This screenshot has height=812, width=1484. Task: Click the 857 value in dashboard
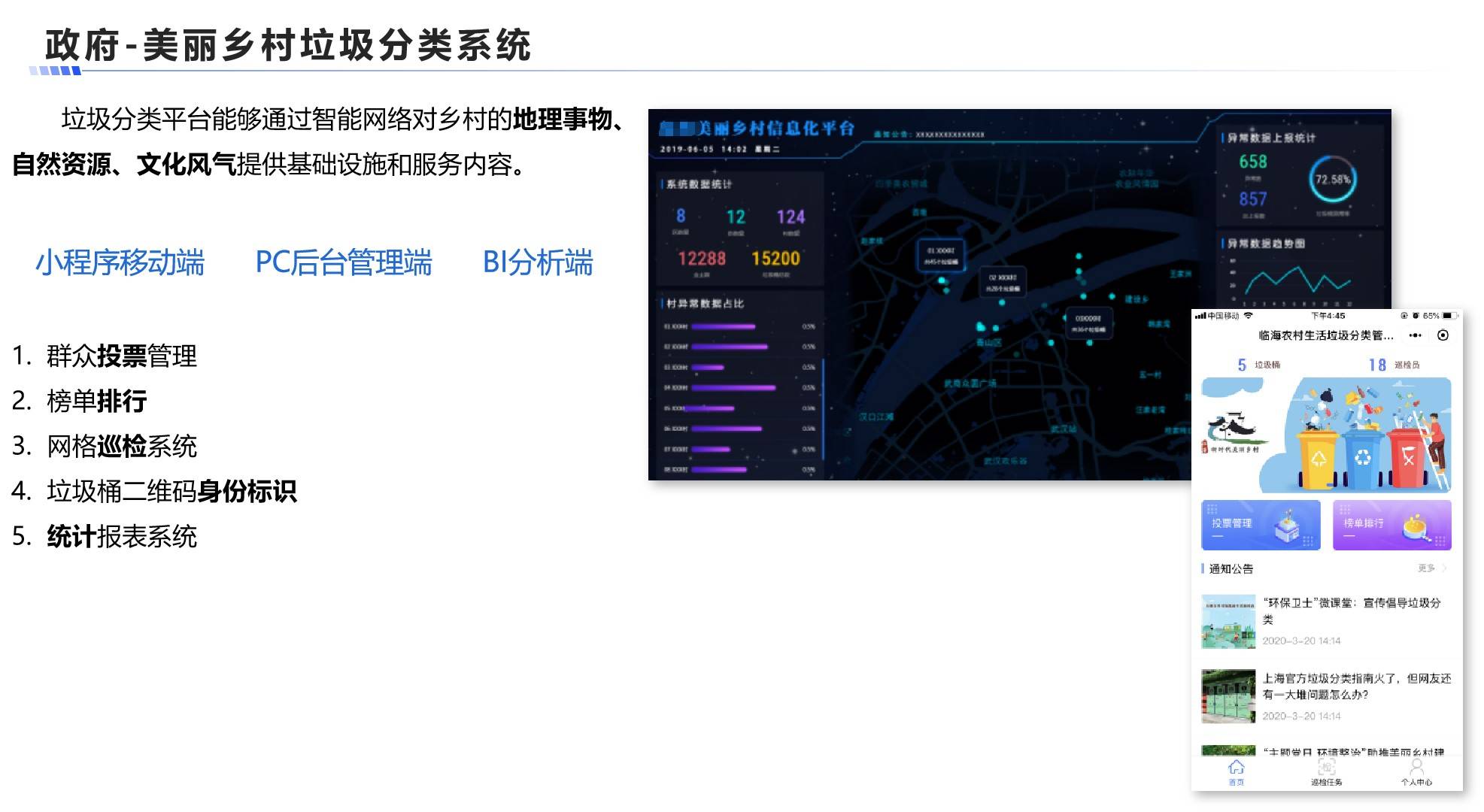click(1253, 199)
